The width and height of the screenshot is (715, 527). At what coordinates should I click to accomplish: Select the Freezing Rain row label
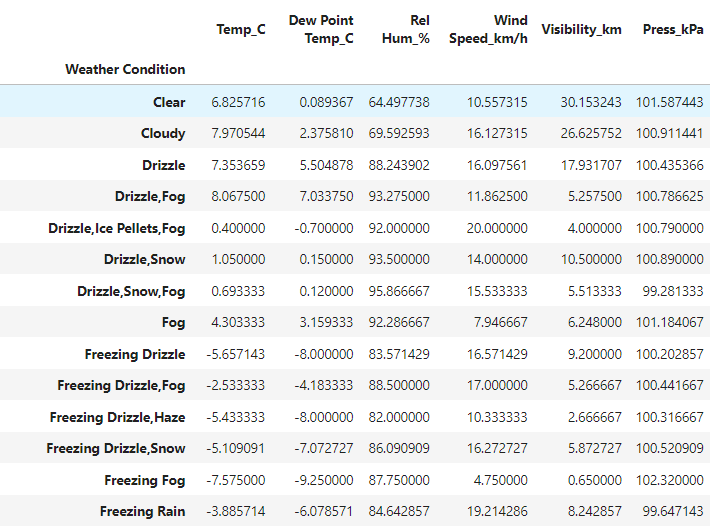coord(142,512)
